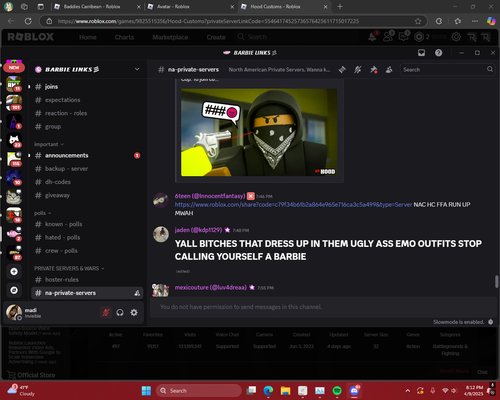Open Roblox Charts menu item
The width and height of the screenshot is (500, 400).
124,37
